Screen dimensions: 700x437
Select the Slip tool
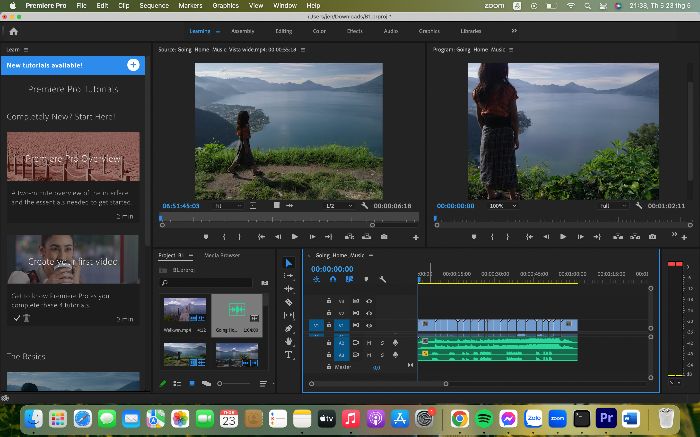click(288, 315)
